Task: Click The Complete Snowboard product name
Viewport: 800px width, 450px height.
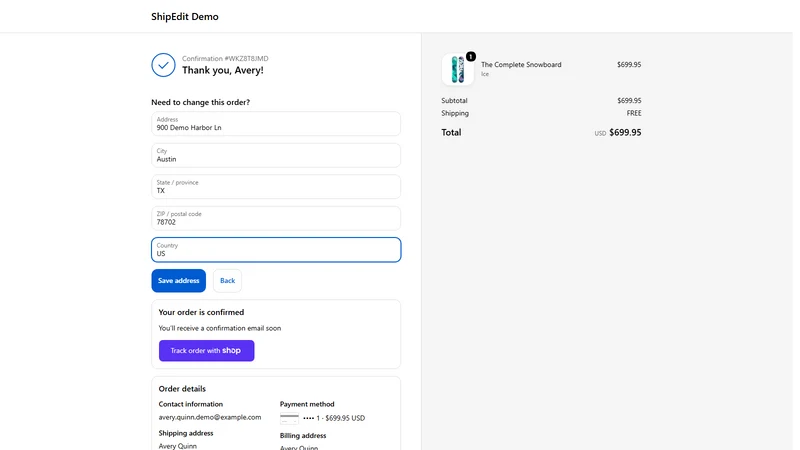Action: click(x=521, y=65)
